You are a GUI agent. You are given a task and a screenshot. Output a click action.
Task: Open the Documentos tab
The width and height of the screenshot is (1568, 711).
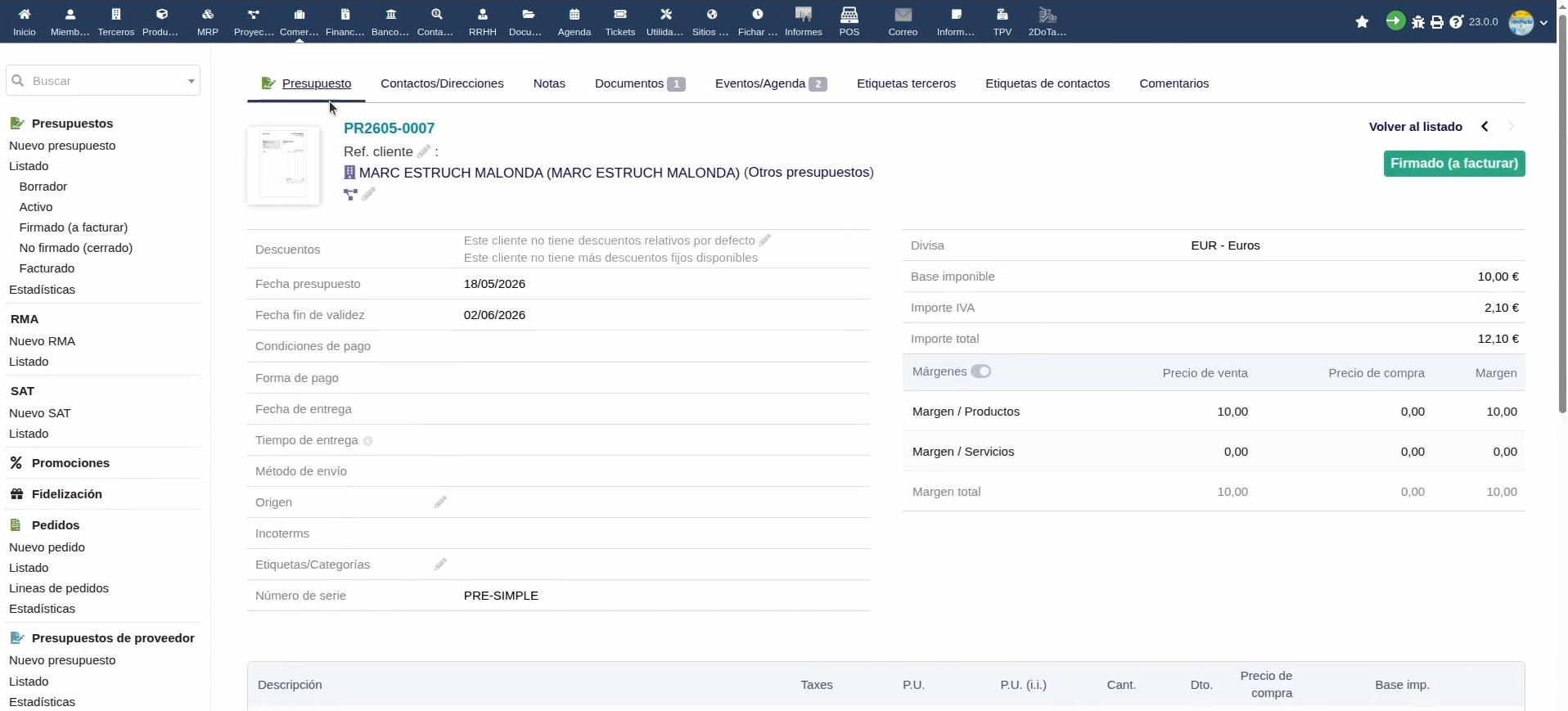pyautogui.click(x=640, y=83)
